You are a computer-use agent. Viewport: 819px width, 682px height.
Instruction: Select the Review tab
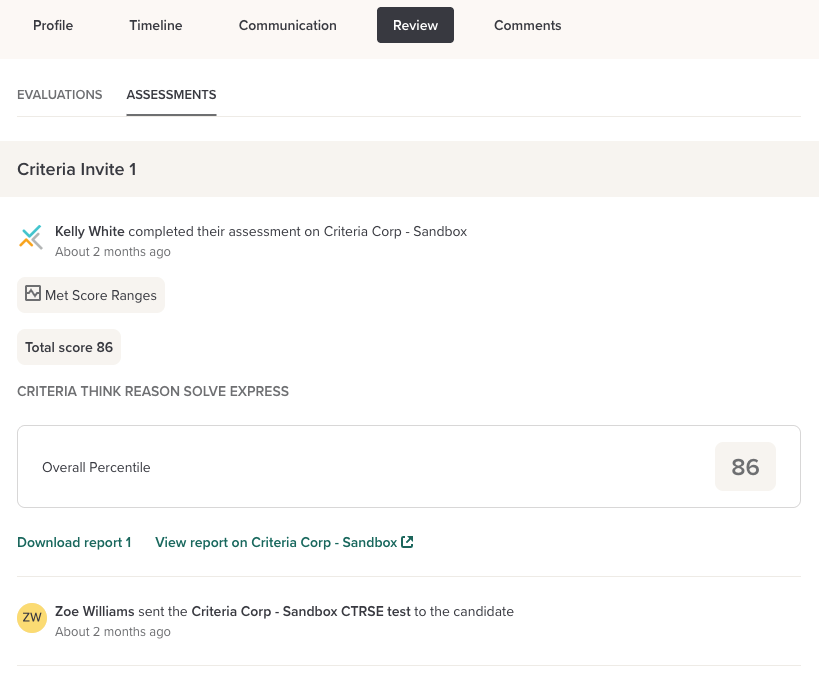pyautogui.click(x=415, y=25)
